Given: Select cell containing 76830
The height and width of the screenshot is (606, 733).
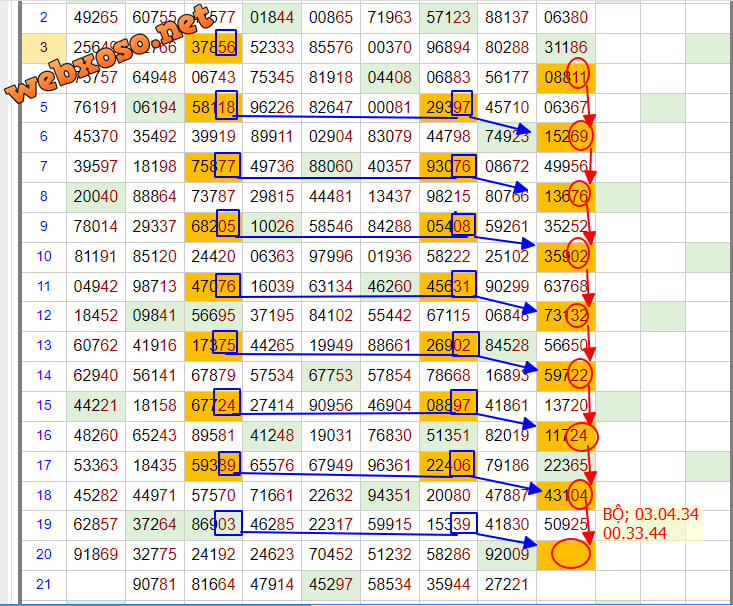Looking at the screenshot, I should 389,435.
